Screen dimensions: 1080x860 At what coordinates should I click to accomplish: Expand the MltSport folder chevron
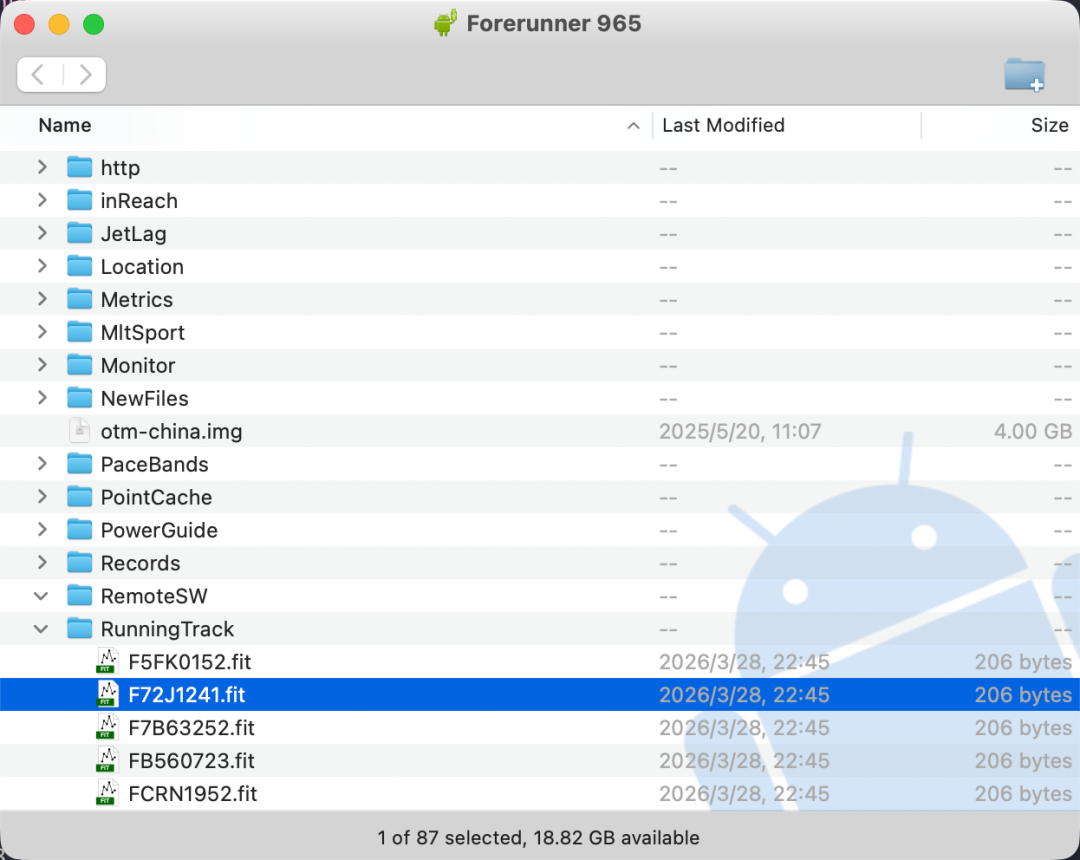(x=42, y=332)
